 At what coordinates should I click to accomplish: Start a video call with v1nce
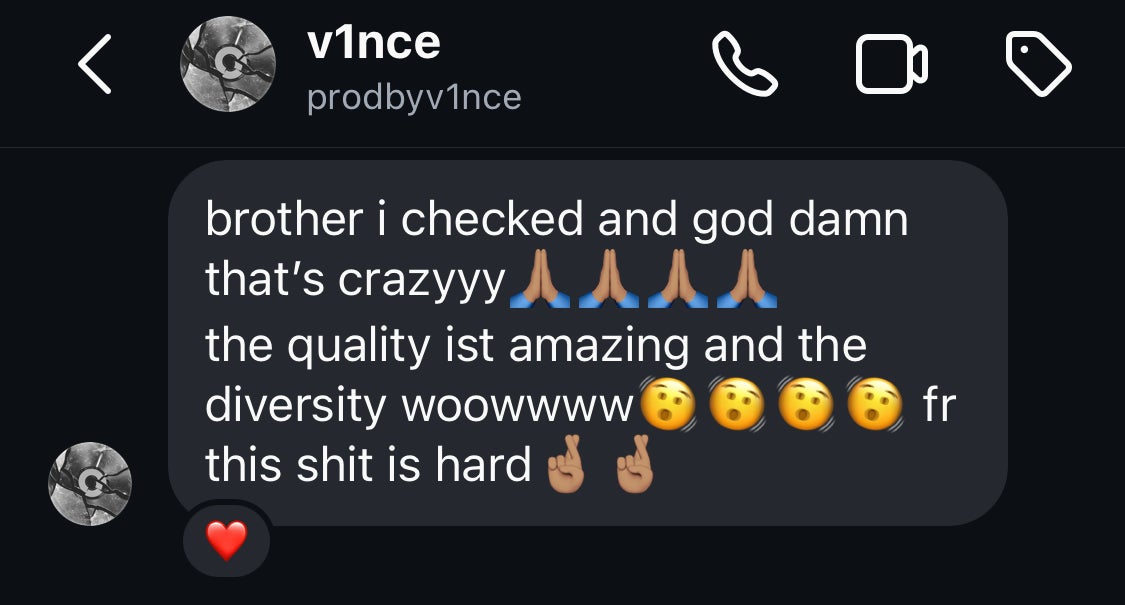point(892,65)
